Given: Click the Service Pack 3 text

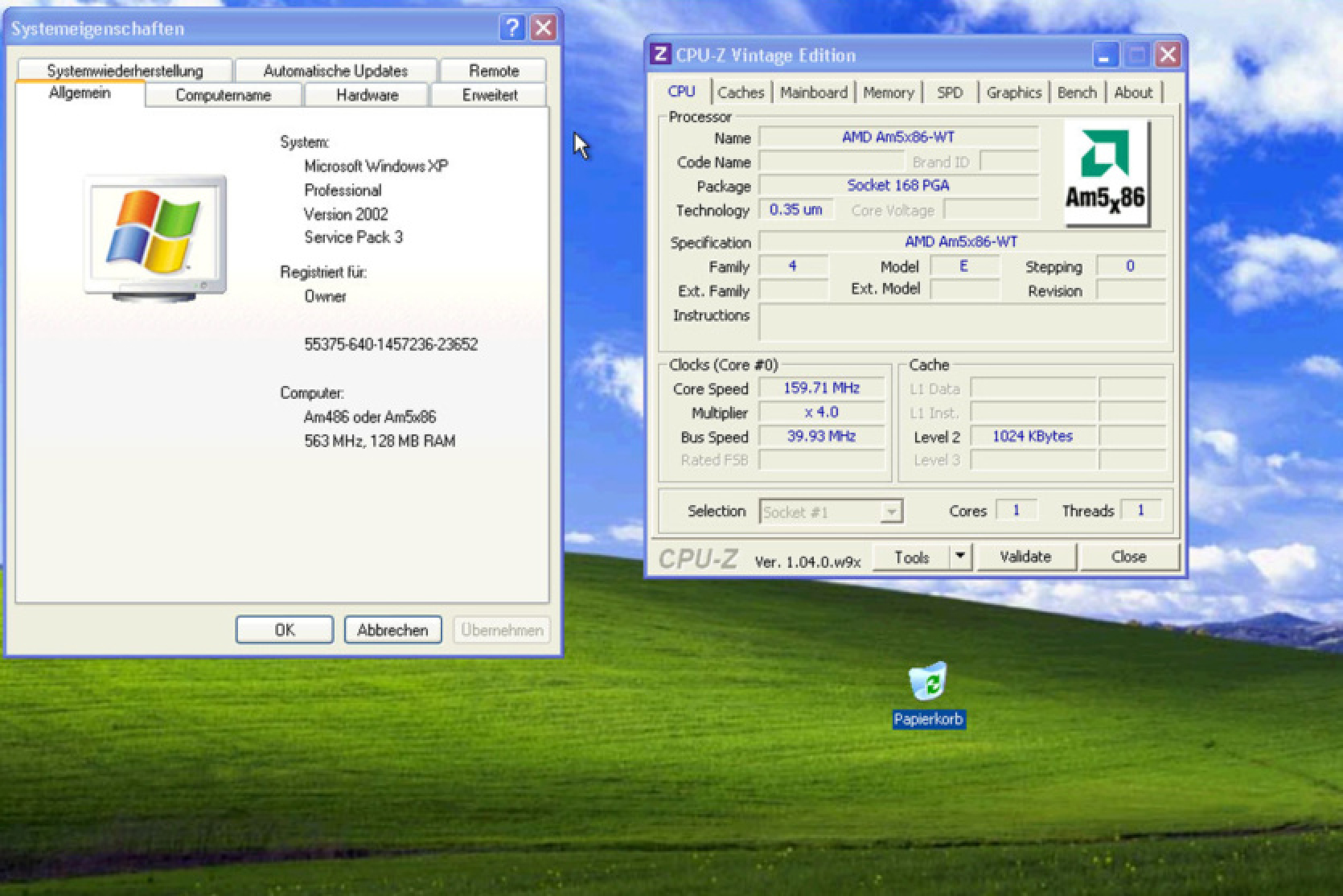Looking at the screenshot, I should coord(353,237).
